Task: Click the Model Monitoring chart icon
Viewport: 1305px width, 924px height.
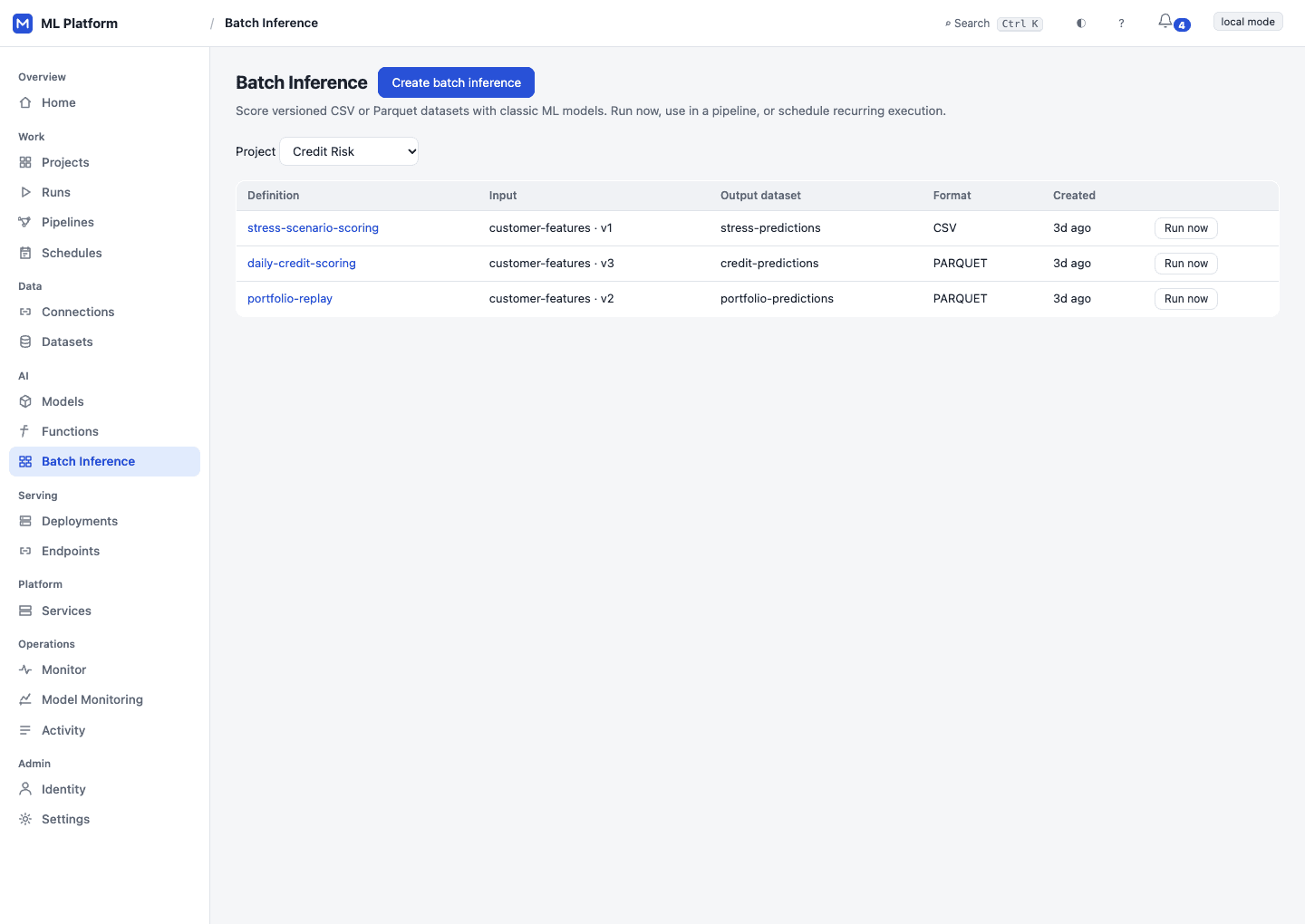Action: click(25, 699)
